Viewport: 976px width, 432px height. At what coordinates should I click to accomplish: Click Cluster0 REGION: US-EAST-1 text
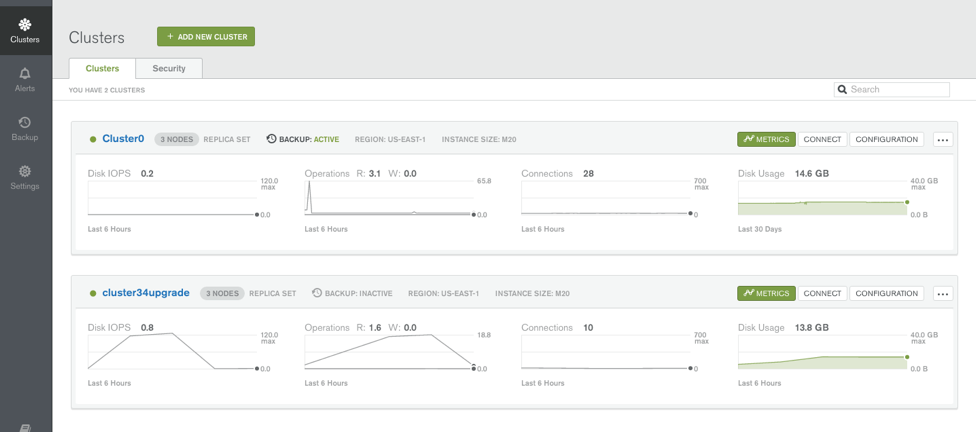coord(390,139)
